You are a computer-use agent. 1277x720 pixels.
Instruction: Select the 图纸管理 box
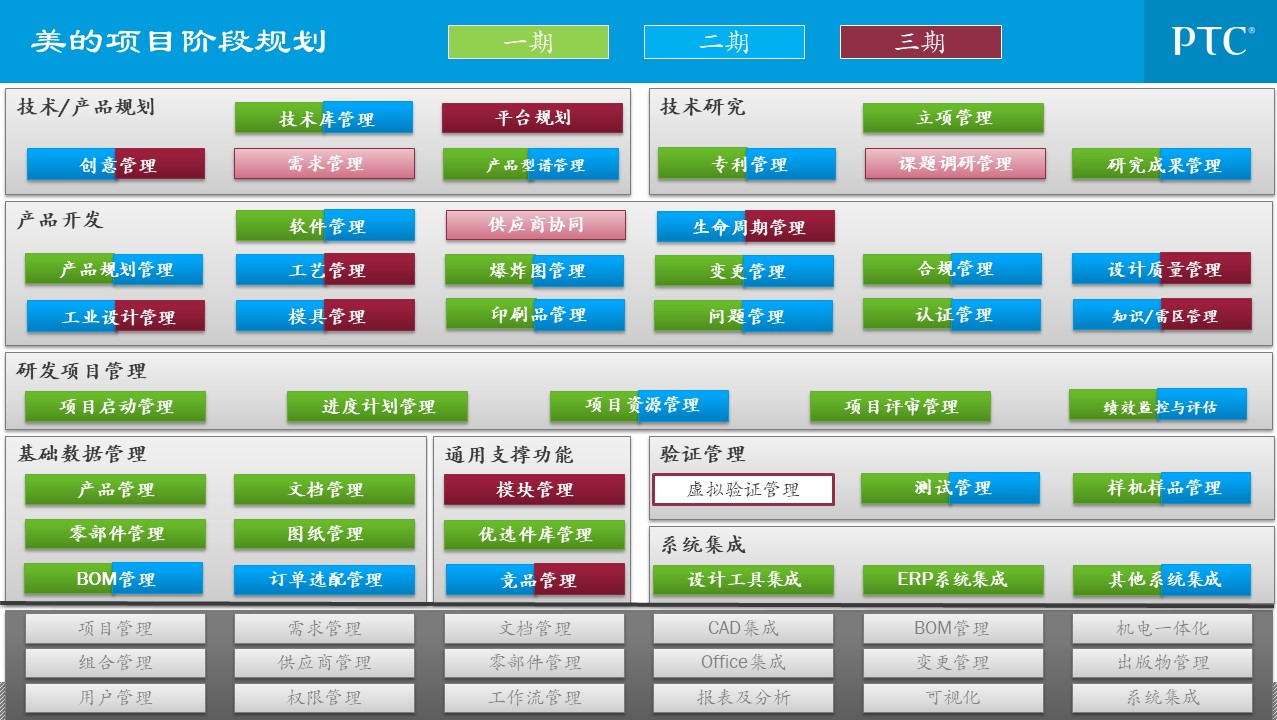tap(324, 534)
